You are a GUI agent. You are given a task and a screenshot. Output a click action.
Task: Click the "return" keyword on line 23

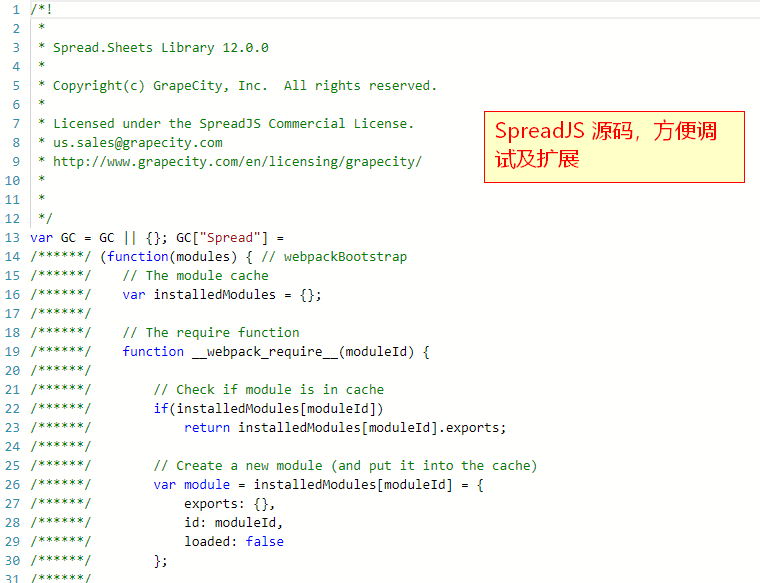(x=206, y=427)
